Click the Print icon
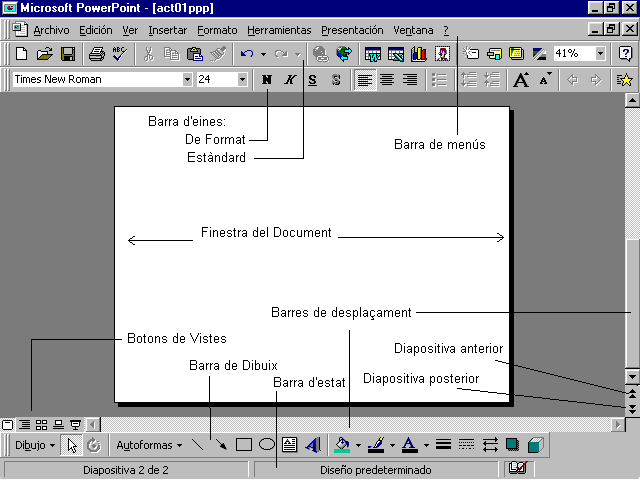This screenshot has height=480, width=640. [x=97, y=54]
